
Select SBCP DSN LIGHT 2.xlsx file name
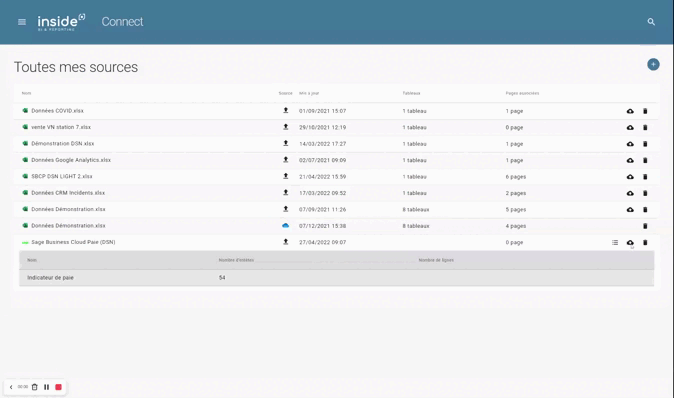click(x=61, y=176)
